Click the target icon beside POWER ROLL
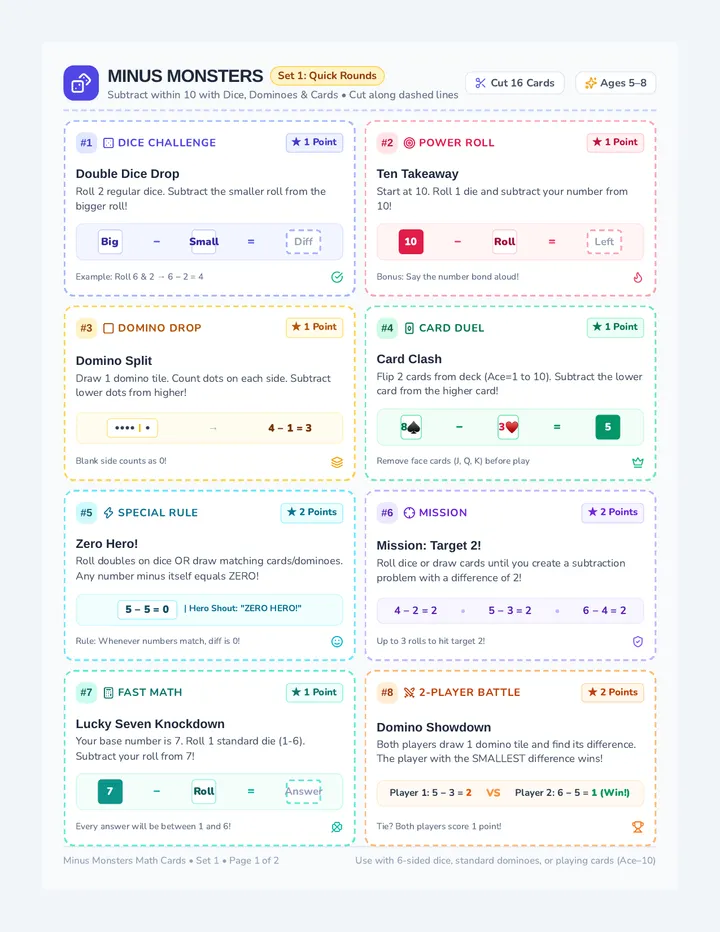The width and height of the screenshot is (720, 932). (x=409, y=143)
